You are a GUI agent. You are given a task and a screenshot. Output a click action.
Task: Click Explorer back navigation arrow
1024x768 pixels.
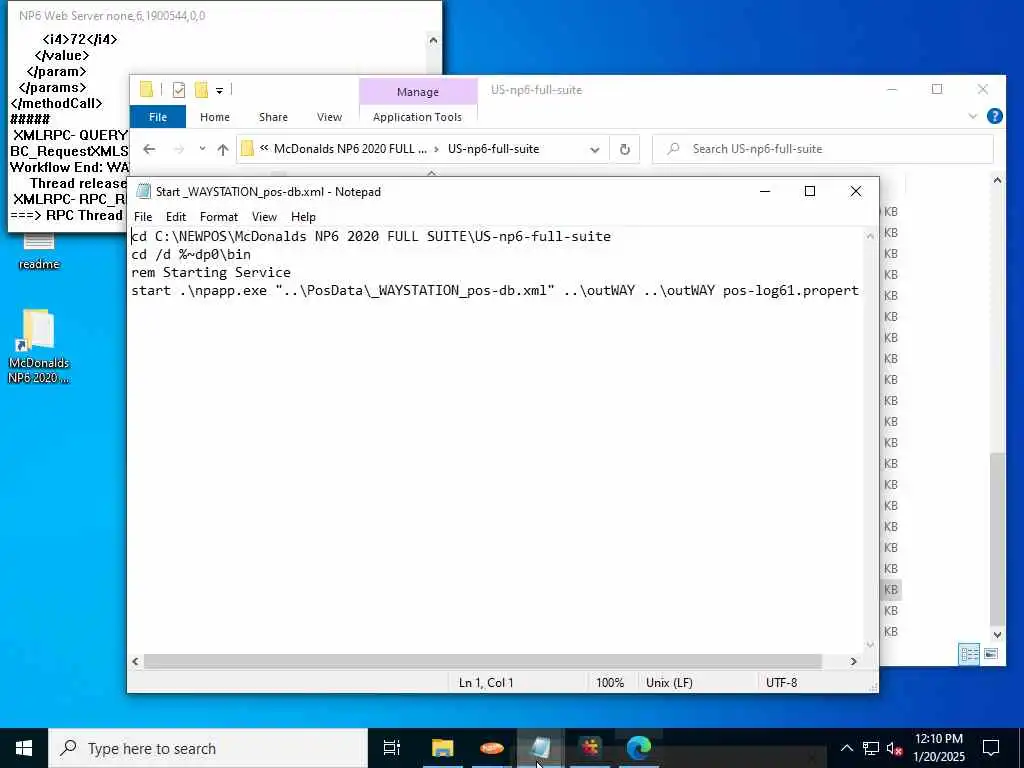149,149
